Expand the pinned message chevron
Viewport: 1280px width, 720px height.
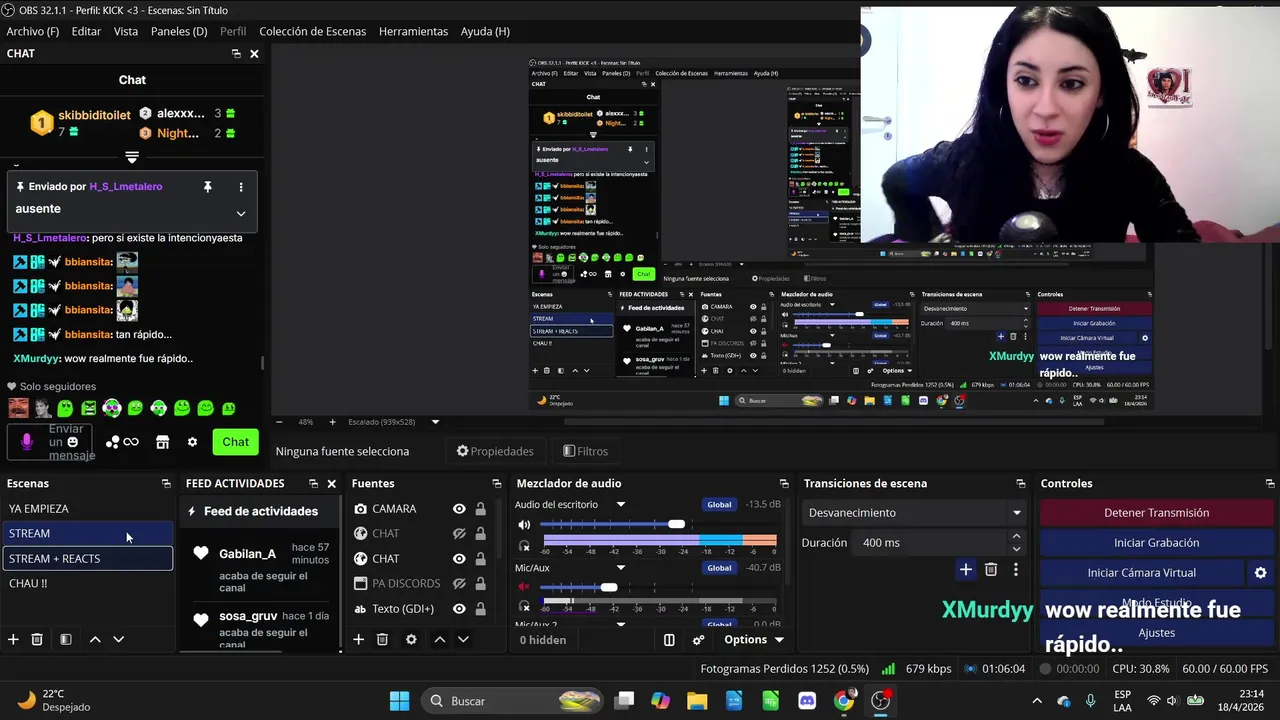[x=241, y=213]
